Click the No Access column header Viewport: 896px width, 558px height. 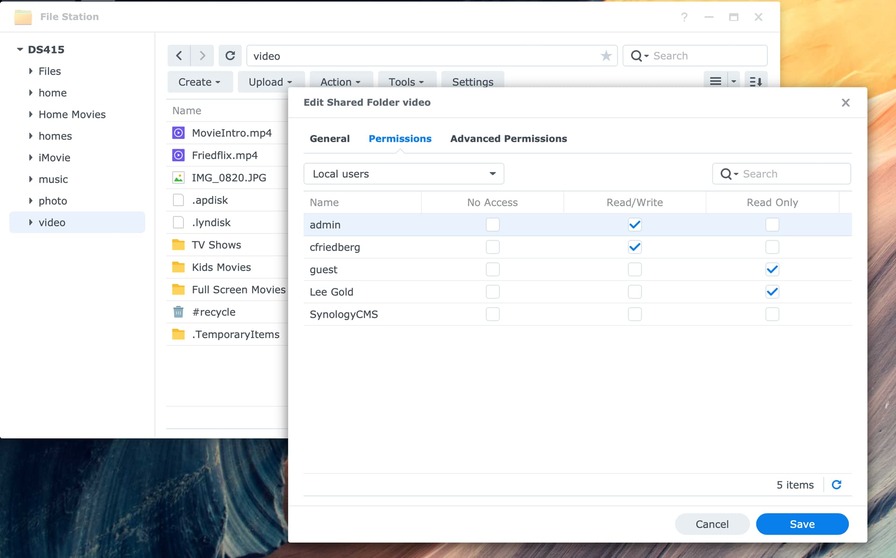click(x=493, y=202)
